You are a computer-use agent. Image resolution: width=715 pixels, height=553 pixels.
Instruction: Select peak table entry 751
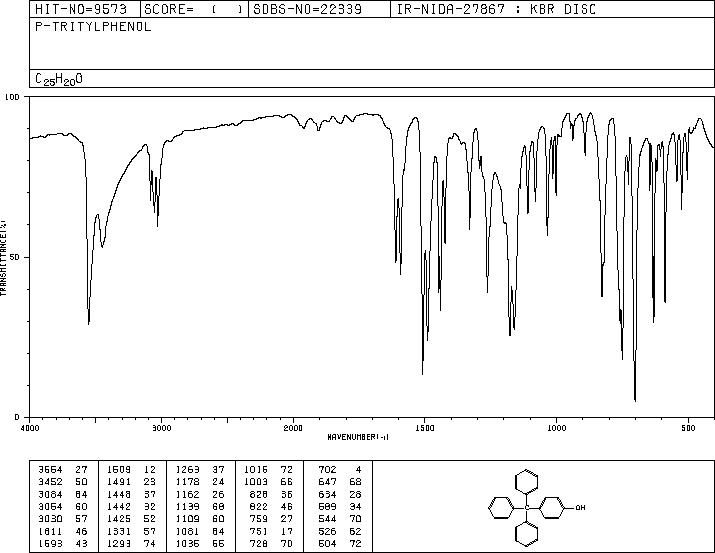click(259, 531)
